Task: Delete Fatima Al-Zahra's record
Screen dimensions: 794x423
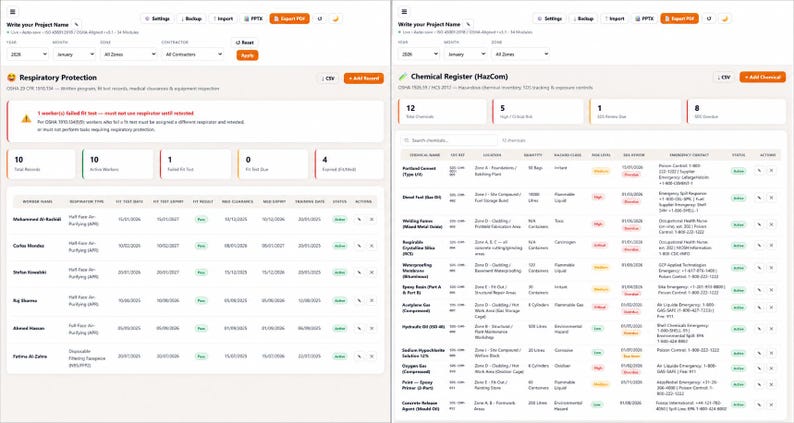Action: [372, 356]
